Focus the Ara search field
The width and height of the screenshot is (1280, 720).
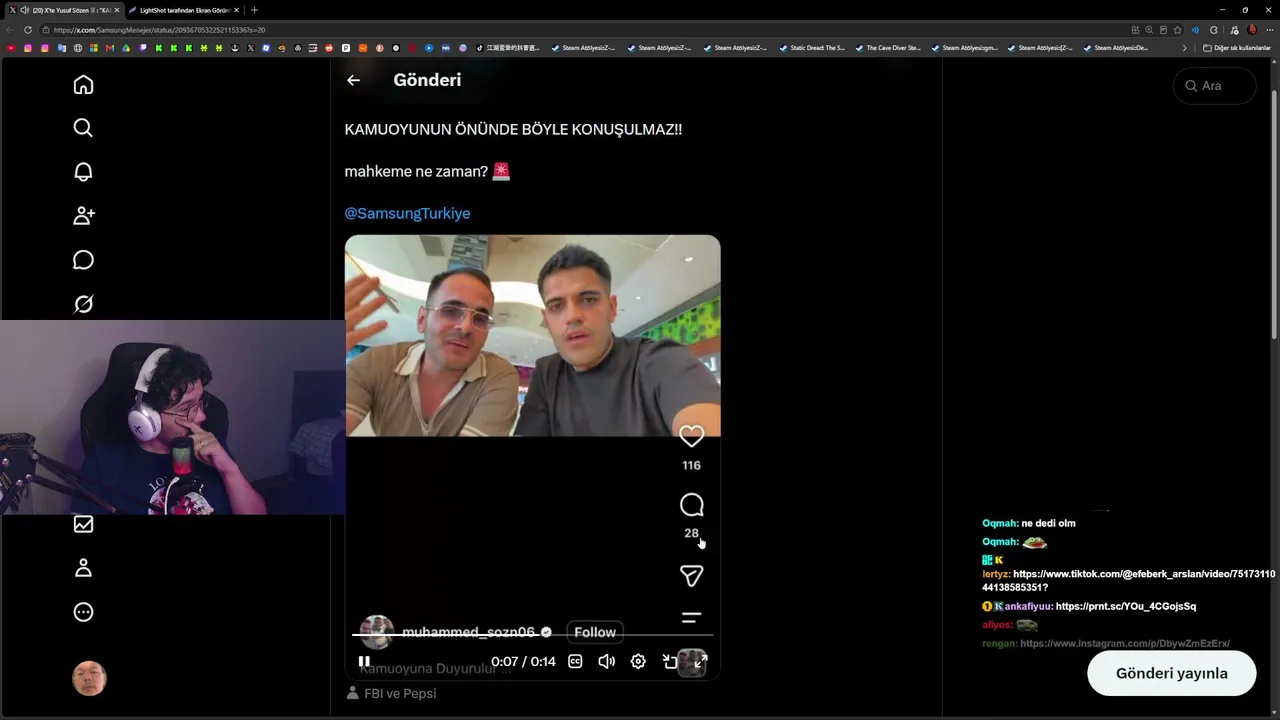[x=1214, y=86]
